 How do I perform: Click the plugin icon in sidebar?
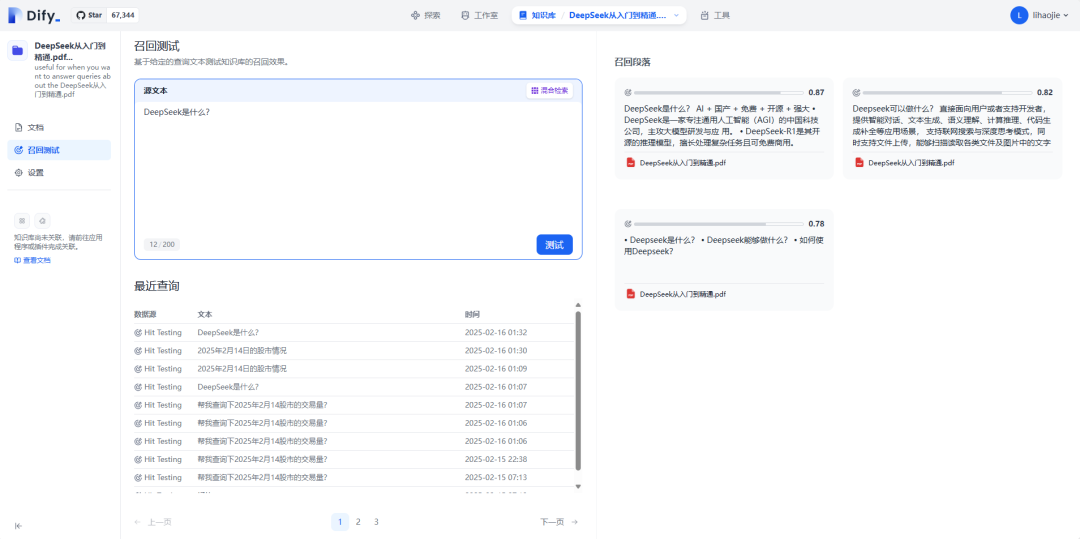click(x=43, y=221)
